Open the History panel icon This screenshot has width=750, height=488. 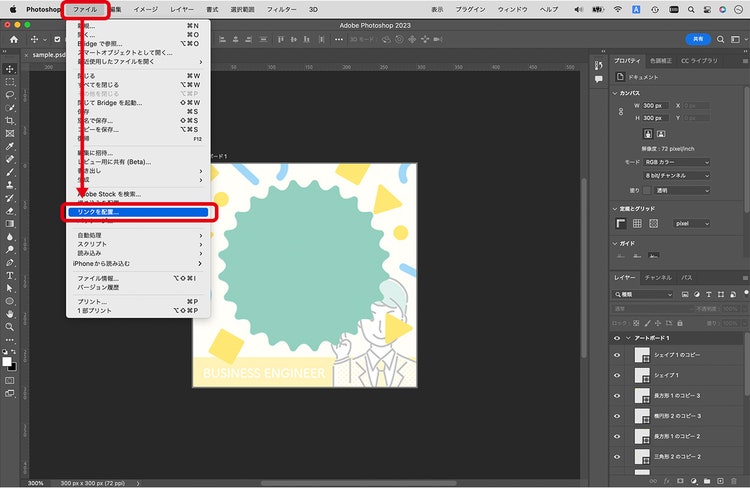(x=598, y=66)
